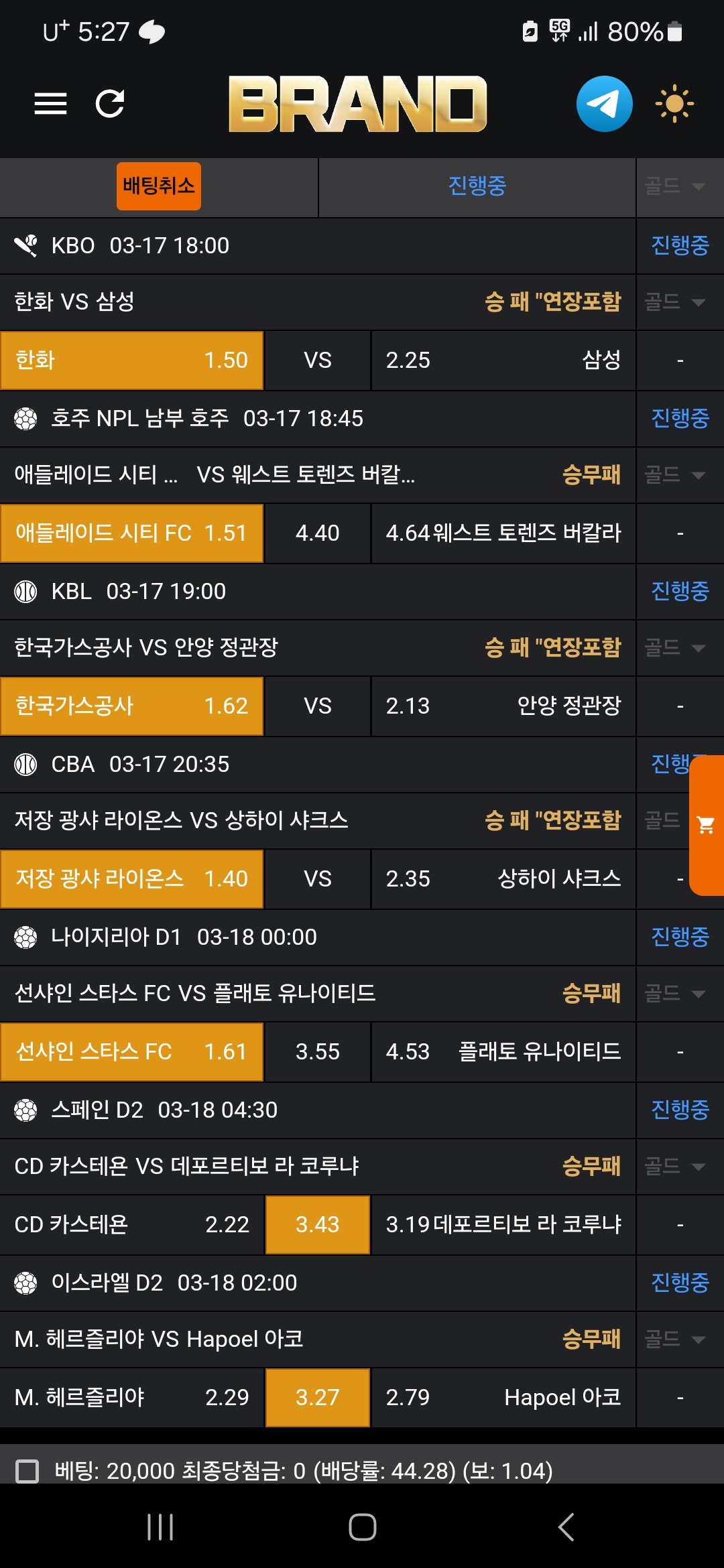Select 한화 1.50 odds cell

tap(132, 361)
